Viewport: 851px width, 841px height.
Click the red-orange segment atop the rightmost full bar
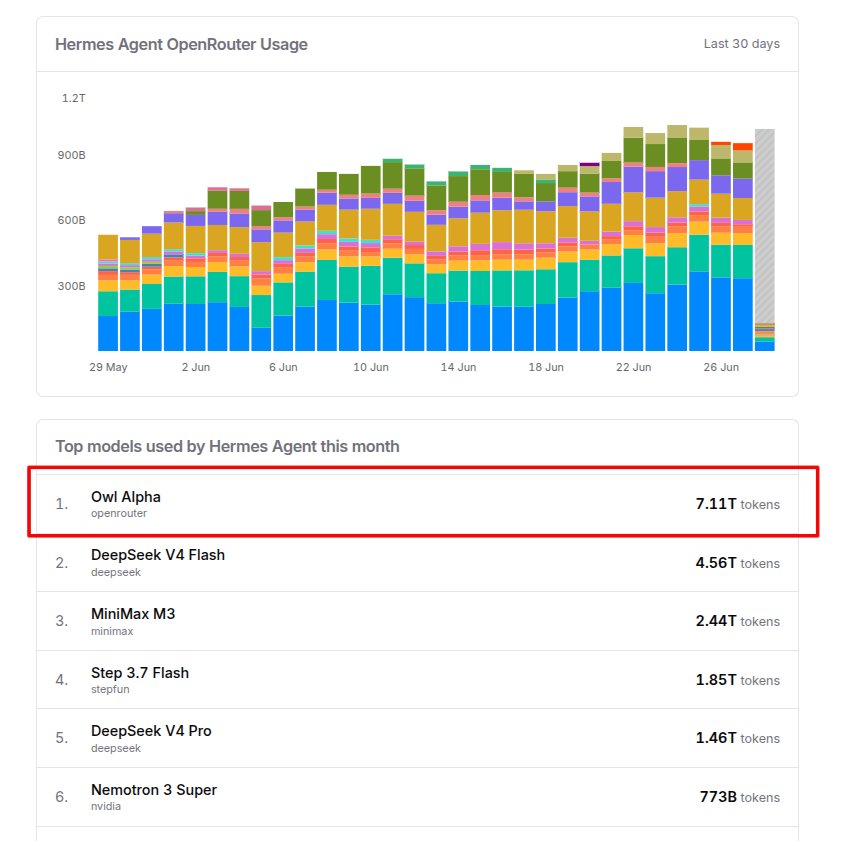click(742, 146)
